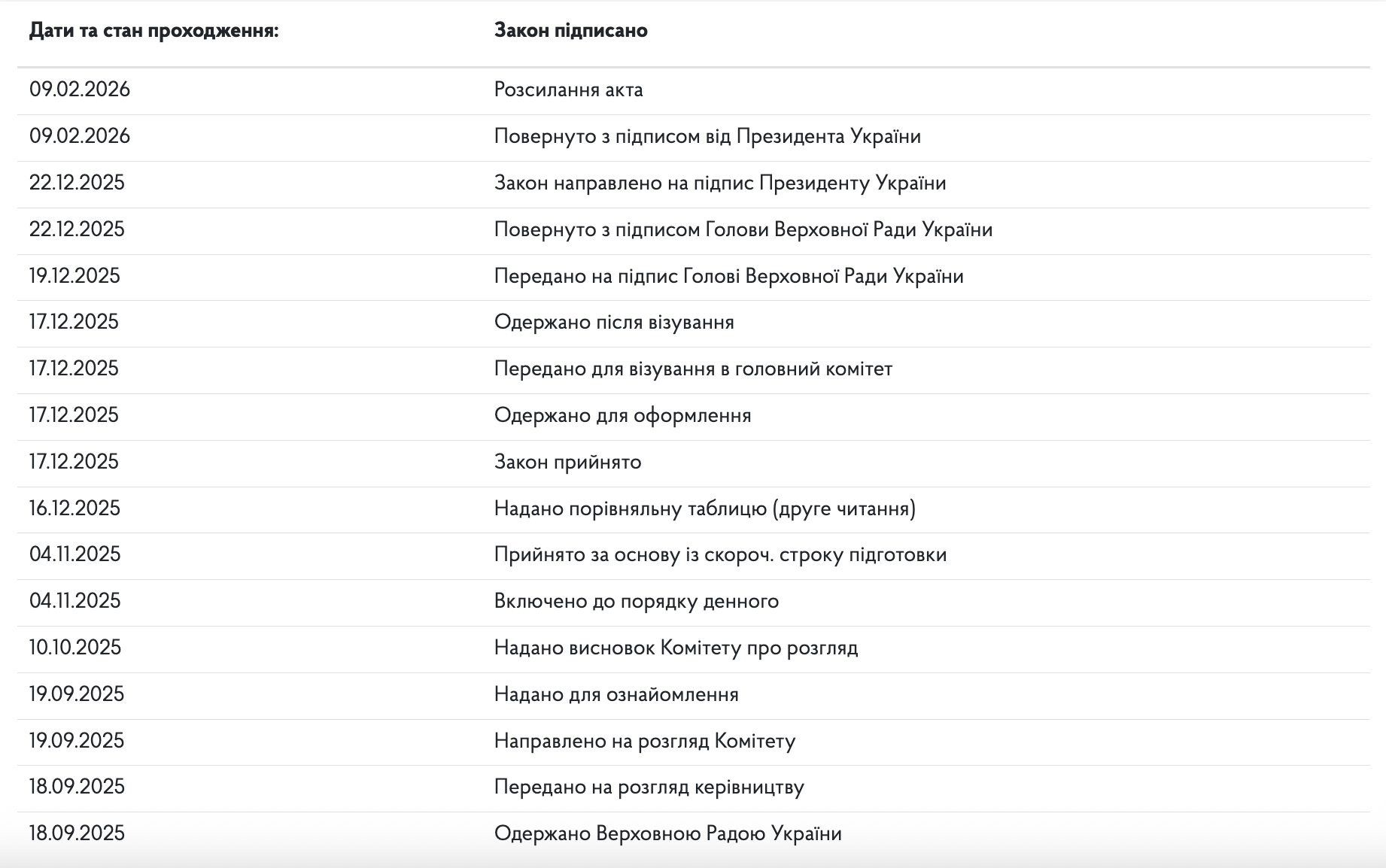Open «Одержано Верховною Радою України»
Screen dimensions: 1386x868
669,833
